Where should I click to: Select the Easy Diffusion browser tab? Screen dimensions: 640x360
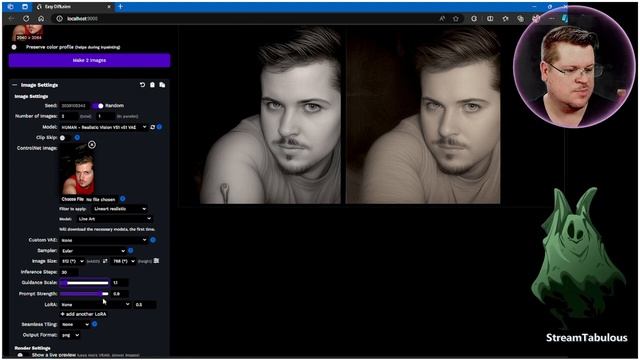tap(73, 7)
